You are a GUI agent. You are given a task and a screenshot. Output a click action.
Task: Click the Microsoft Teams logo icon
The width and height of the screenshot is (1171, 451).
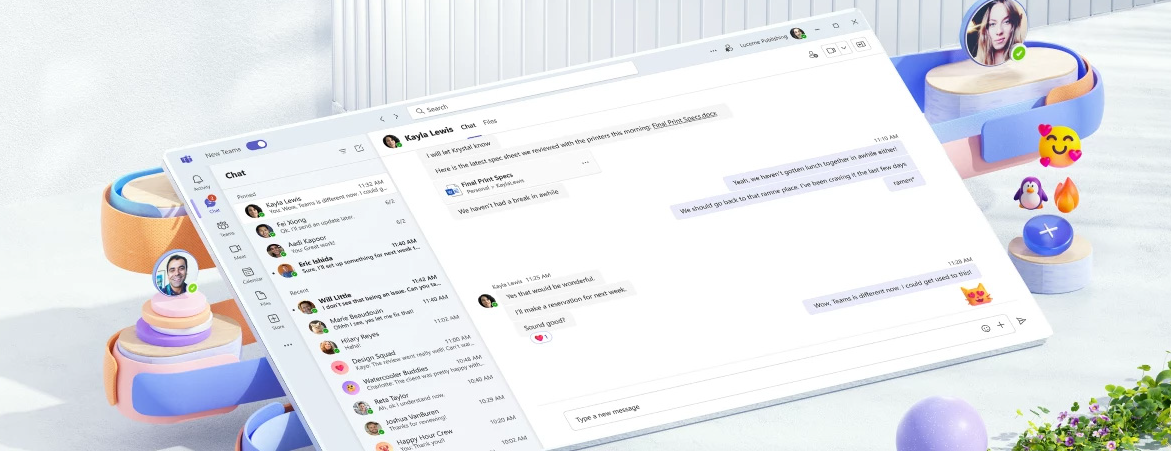[x=186, y=158]
